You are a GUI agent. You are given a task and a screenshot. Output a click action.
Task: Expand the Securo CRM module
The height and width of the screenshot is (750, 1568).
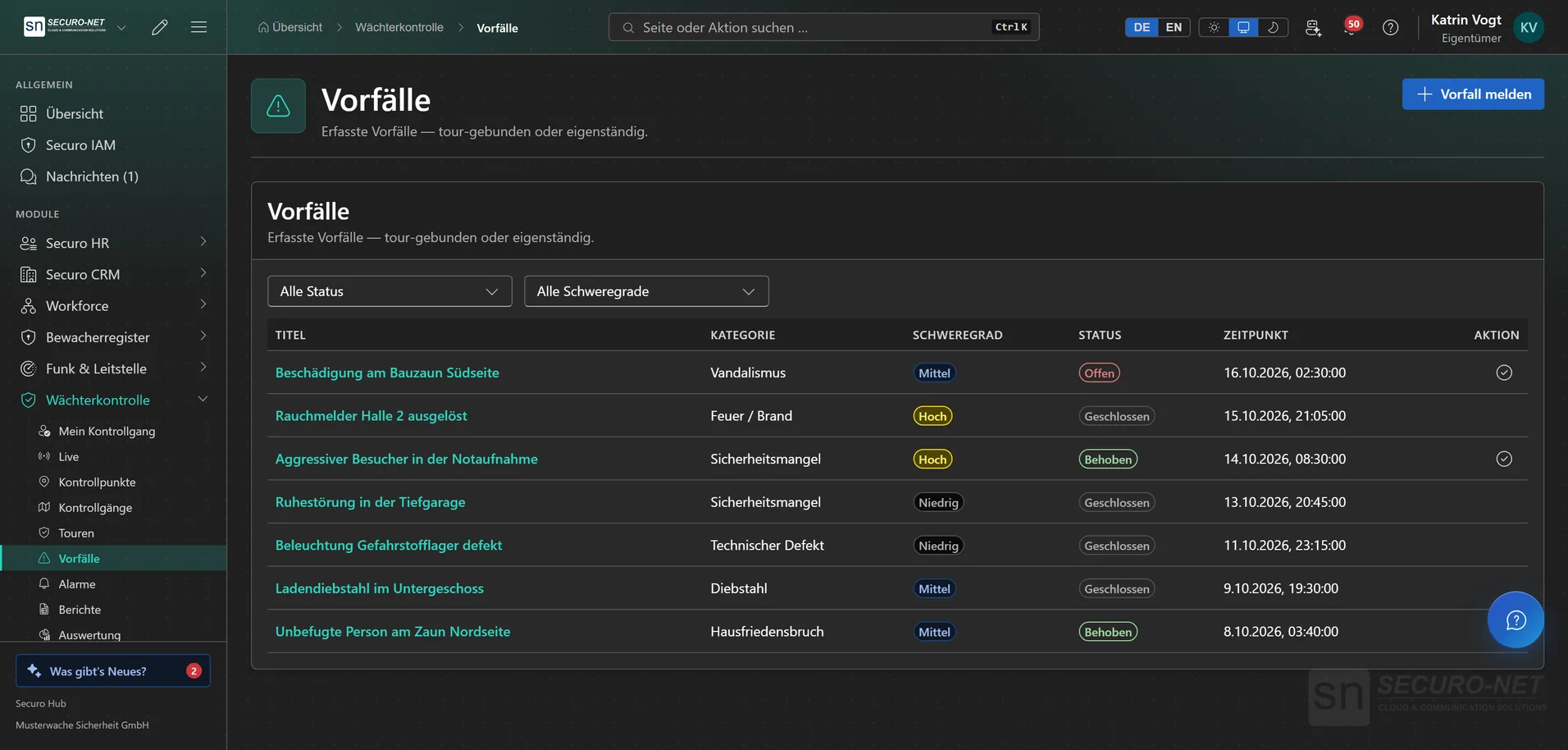point(113,274)
